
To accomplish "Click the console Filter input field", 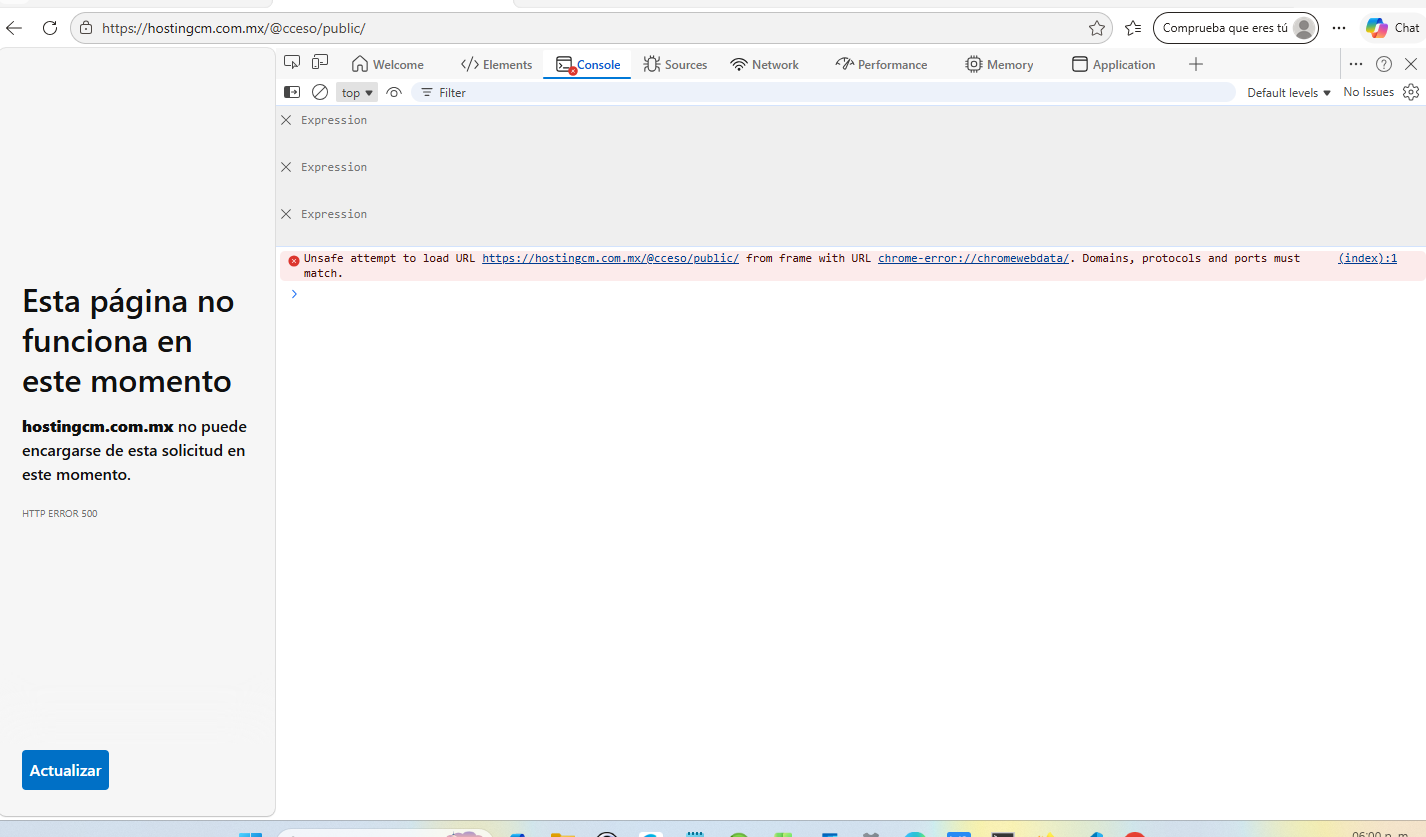I will tap(823, 92).
